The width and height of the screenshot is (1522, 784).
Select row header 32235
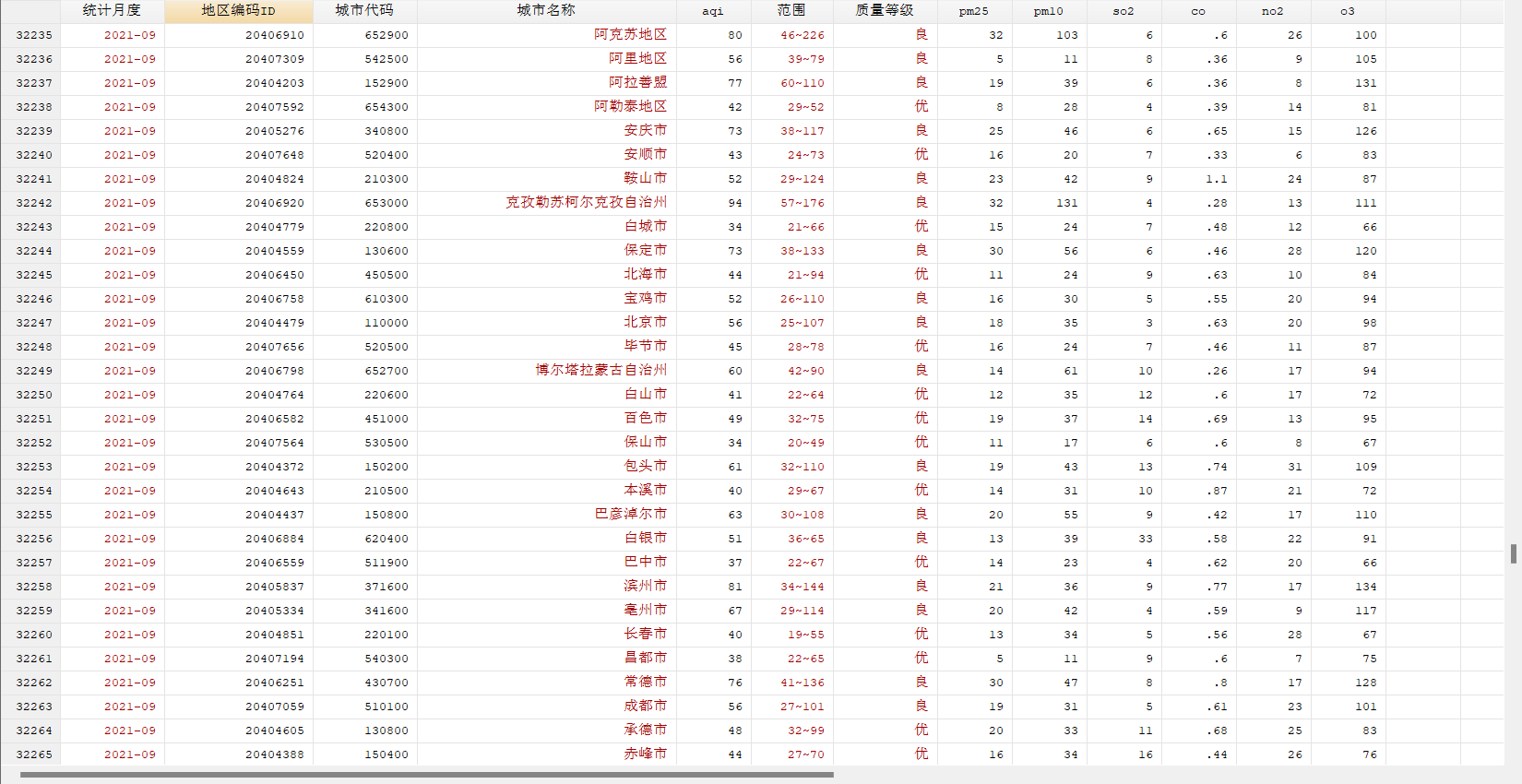coord(30,35)
